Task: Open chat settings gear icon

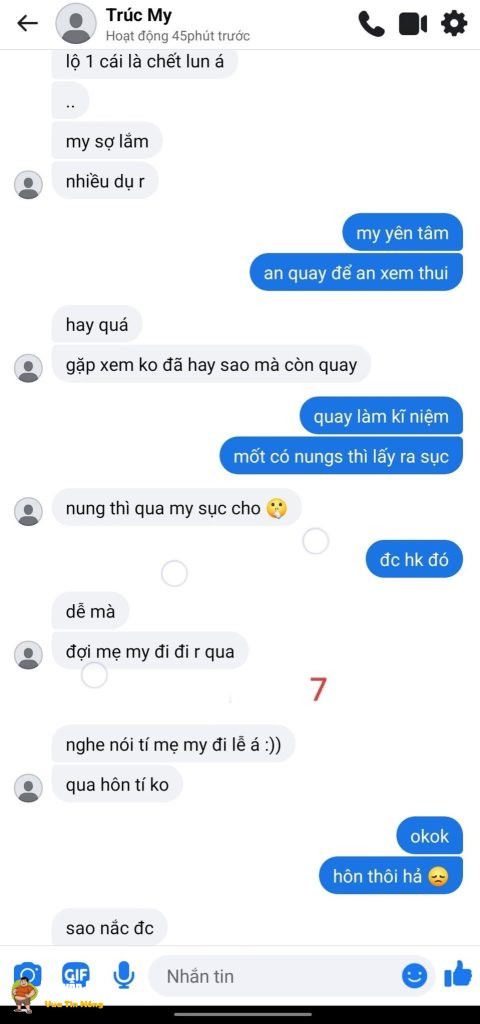Action: 454,24
